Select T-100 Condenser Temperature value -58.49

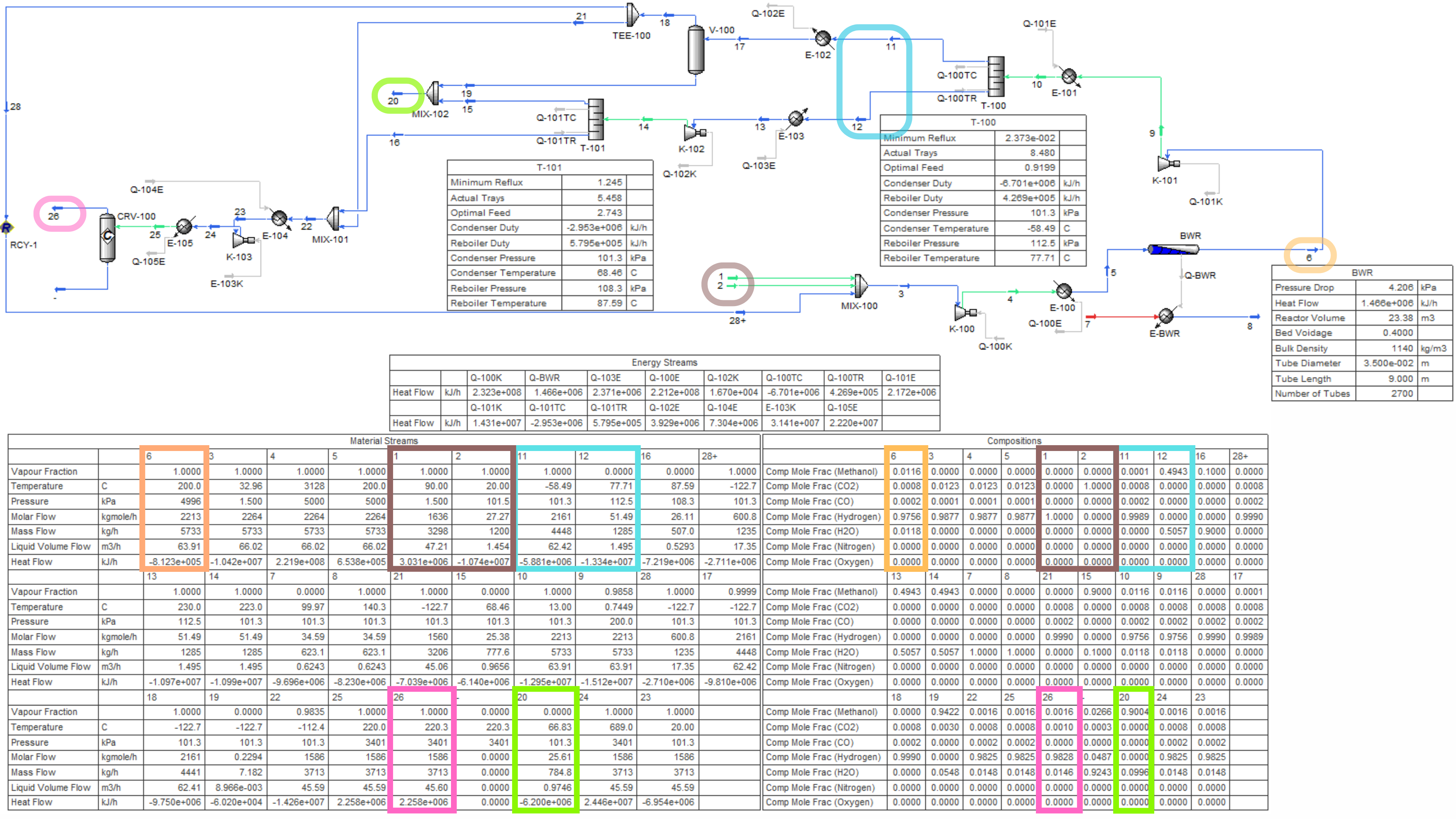point(1041,228)
